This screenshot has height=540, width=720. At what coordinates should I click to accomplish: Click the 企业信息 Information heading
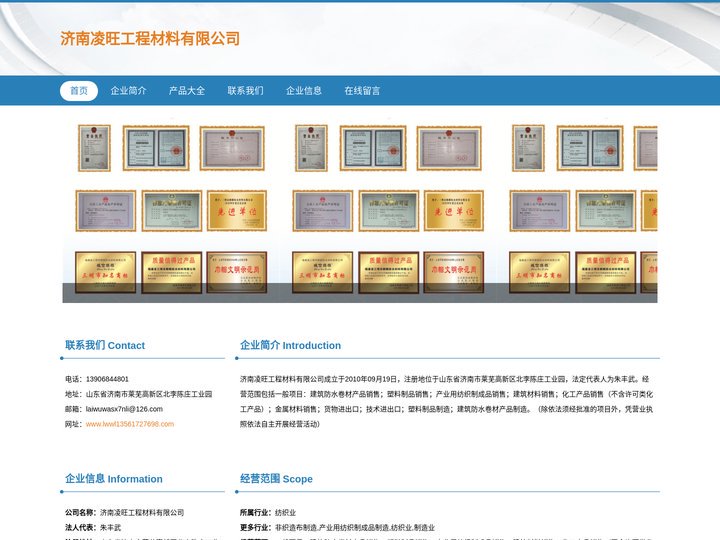tap(113, 479)
